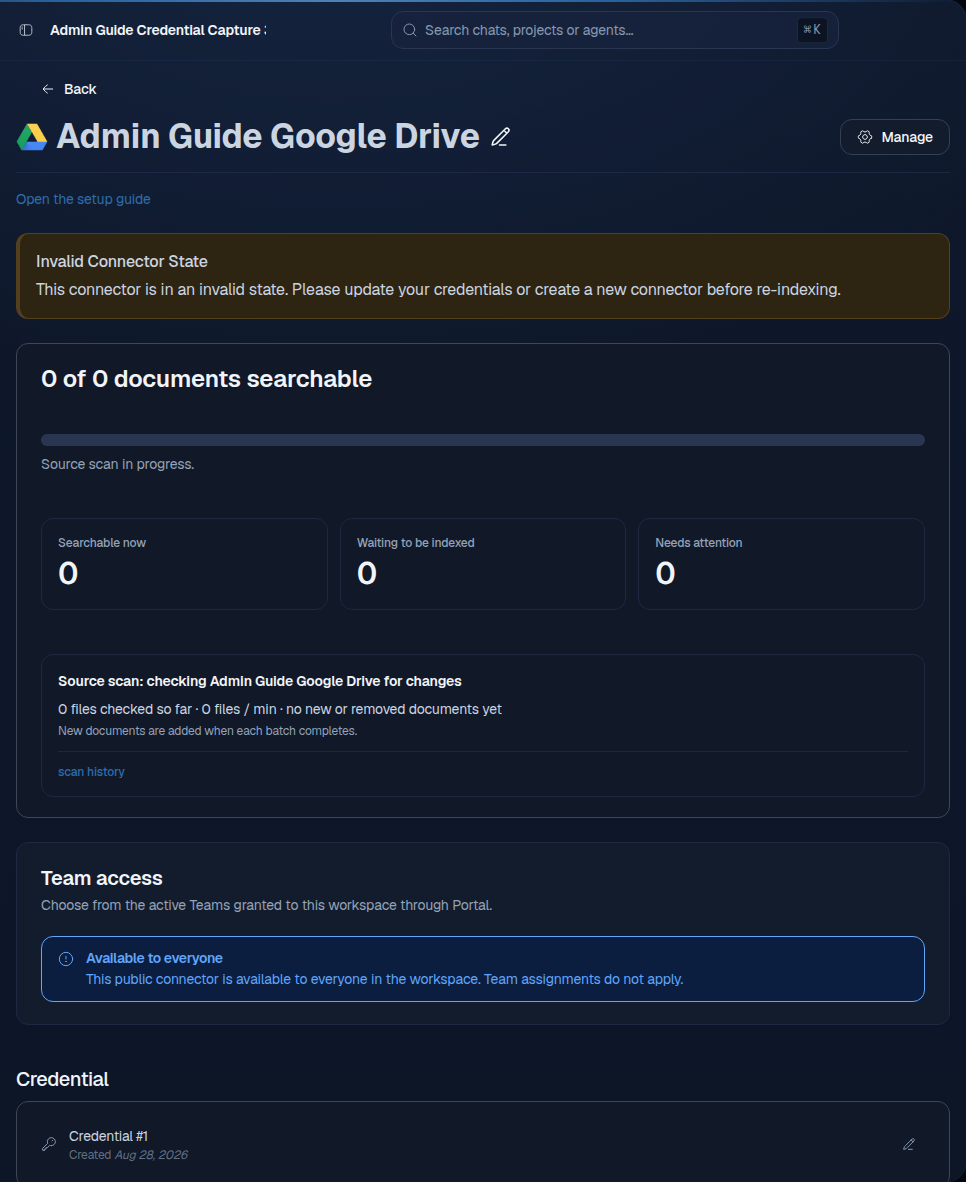Click the 0 files checked so far line

pos(280,709)
